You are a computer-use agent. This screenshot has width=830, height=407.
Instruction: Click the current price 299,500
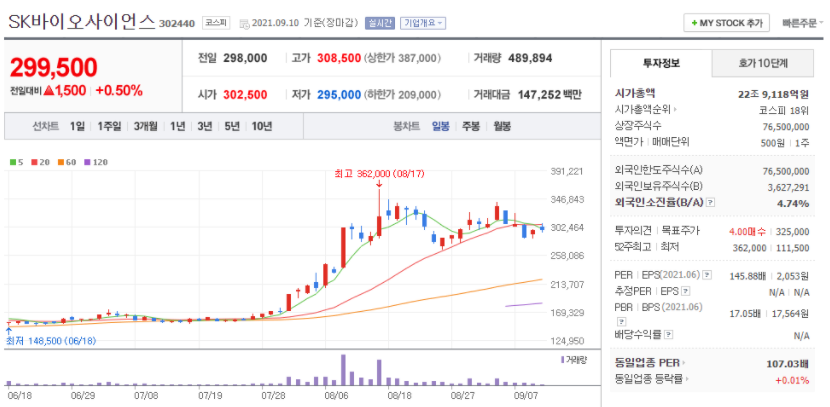coord(53,67)
